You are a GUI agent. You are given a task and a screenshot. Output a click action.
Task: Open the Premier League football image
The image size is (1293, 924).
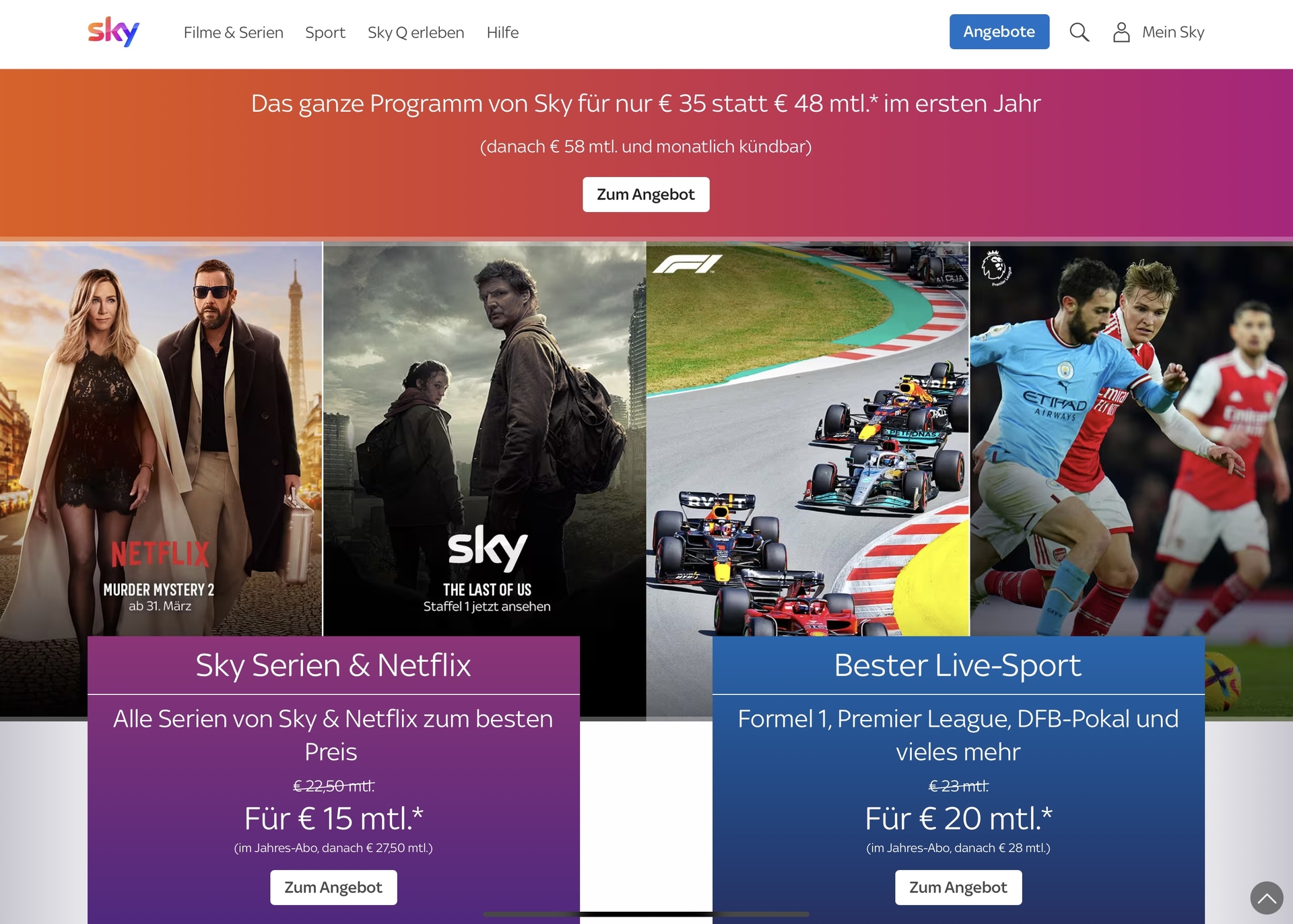[1131, 438]
